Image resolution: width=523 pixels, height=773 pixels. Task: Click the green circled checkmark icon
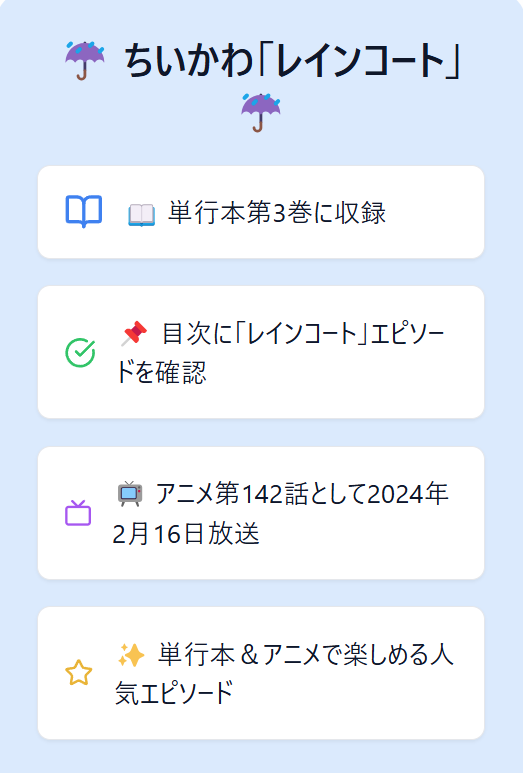tap(80, 352)
